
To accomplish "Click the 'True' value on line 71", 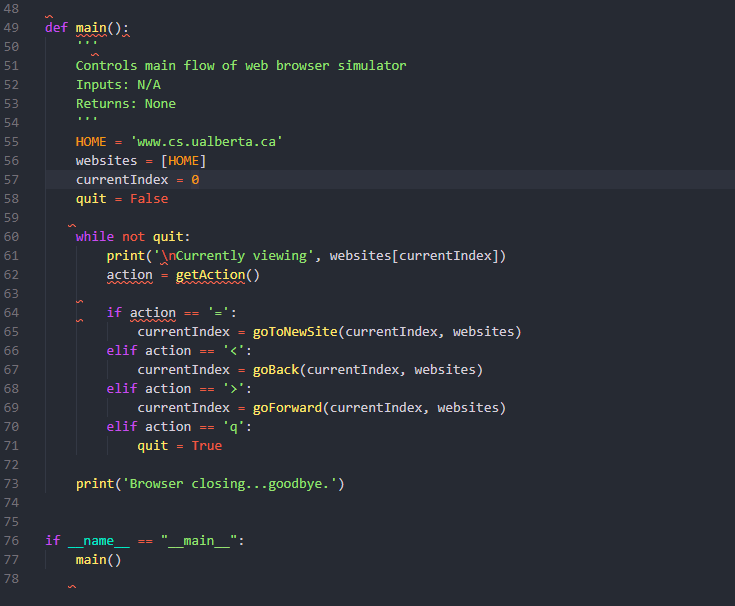I will 207,446.
